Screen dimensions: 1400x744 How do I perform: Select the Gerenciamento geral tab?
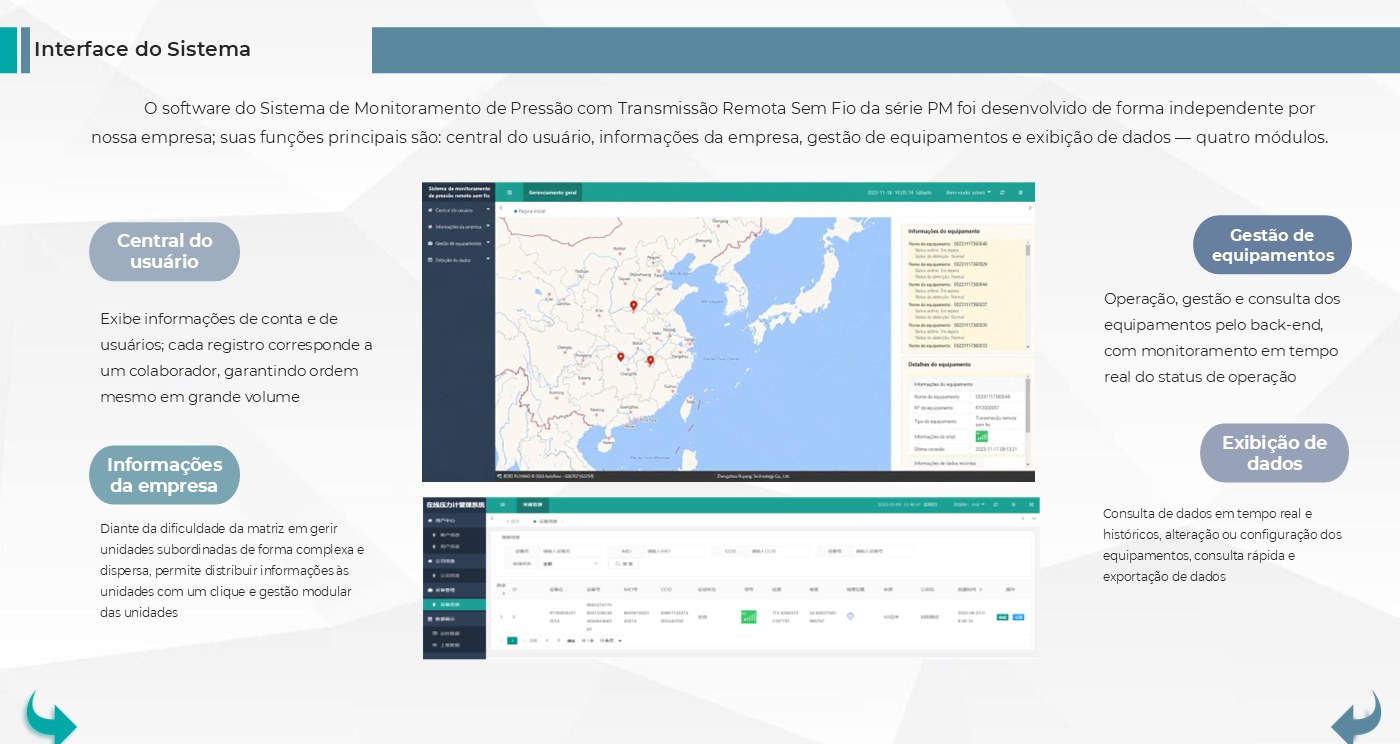553,192
